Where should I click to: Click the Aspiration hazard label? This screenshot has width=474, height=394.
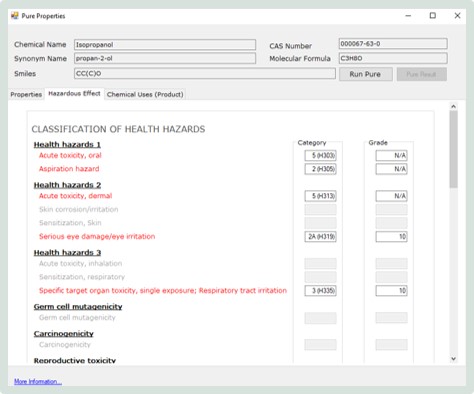point(69,169)
